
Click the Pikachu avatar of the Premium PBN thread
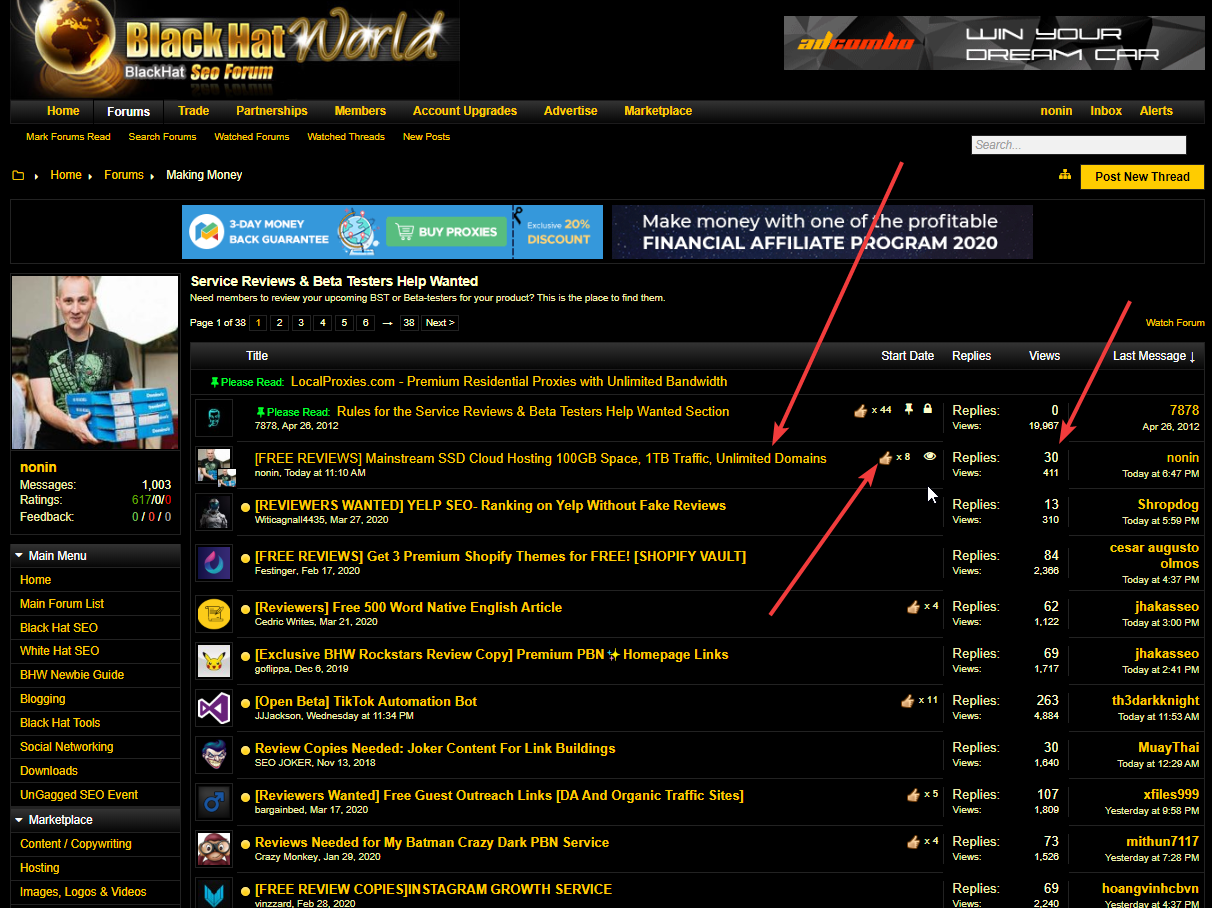(x=214, y=661)
